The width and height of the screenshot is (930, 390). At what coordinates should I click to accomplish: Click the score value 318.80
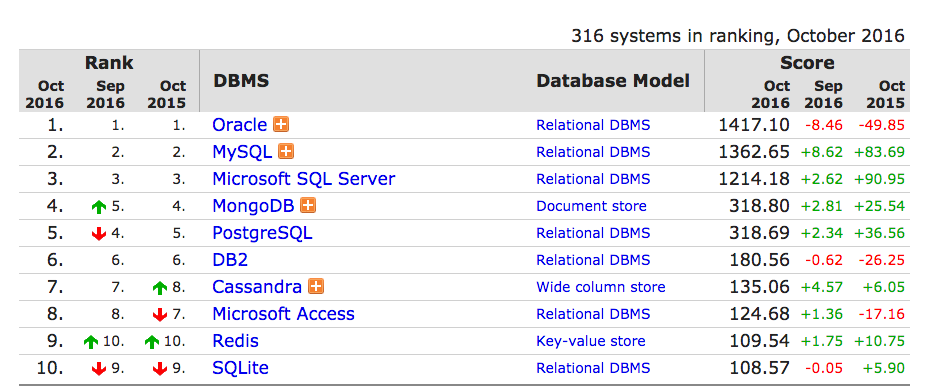click(x=759, y=206)
